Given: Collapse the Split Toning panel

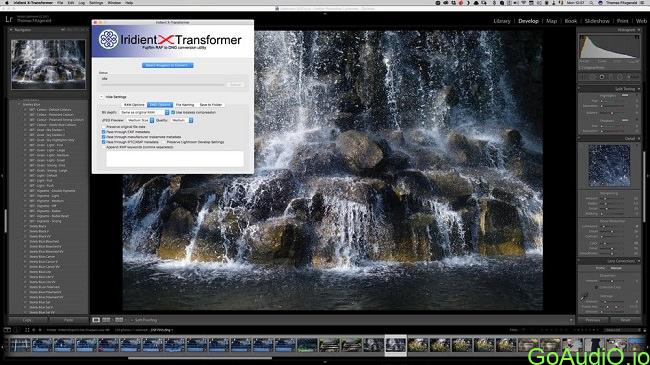Looking at the screenshot, I should (638, 89).
